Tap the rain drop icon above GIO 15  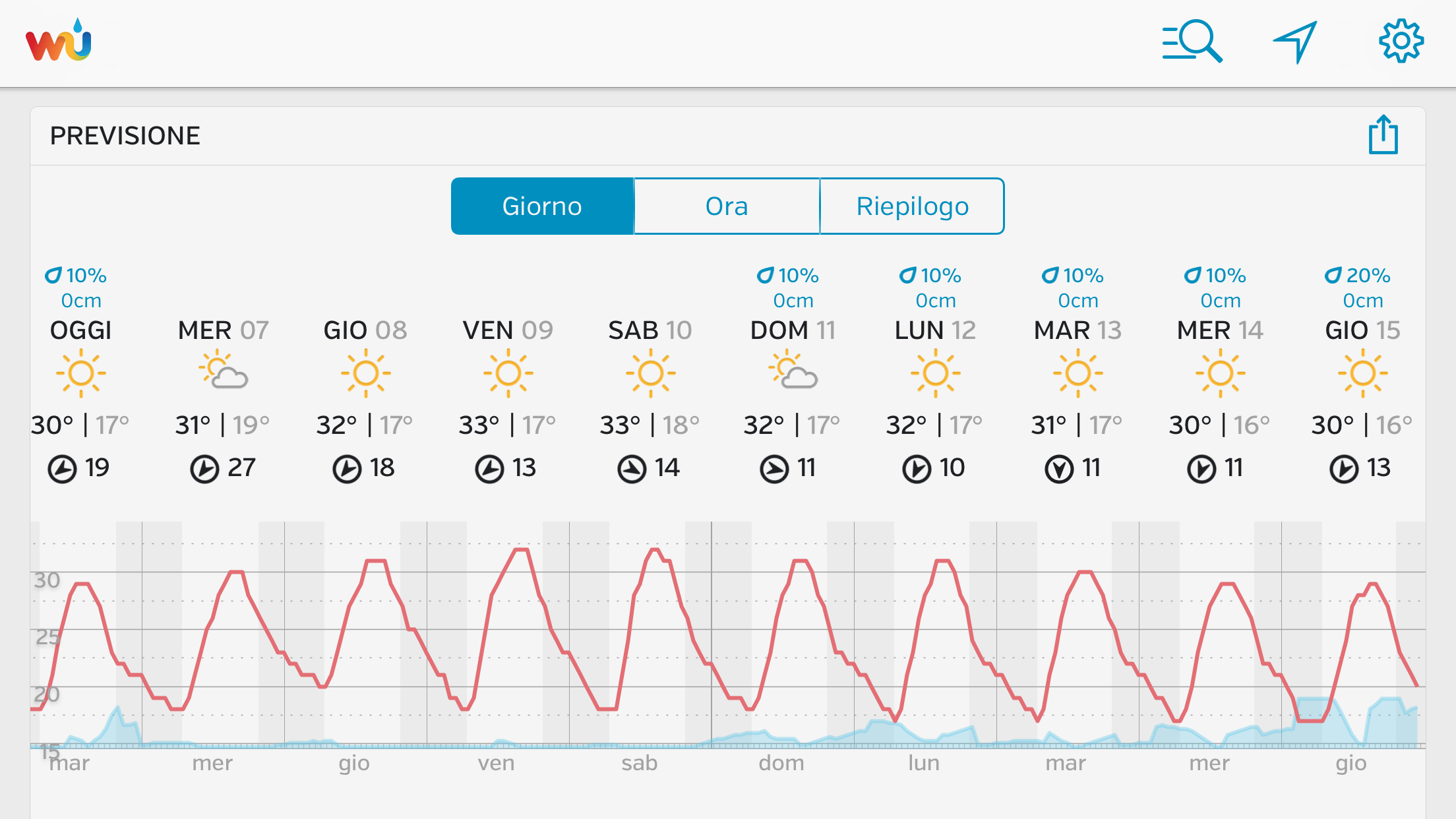[x=1333, y=275]
